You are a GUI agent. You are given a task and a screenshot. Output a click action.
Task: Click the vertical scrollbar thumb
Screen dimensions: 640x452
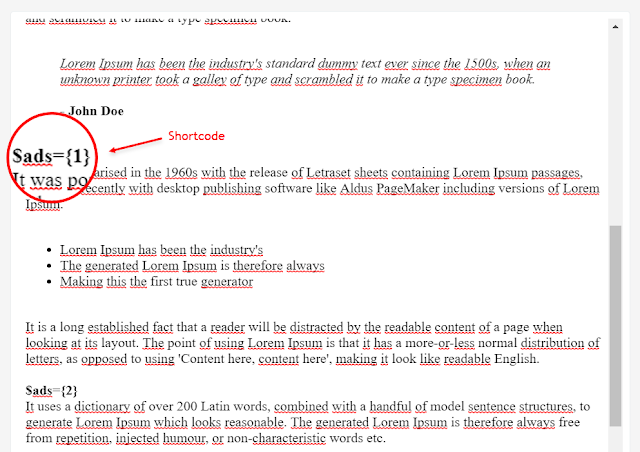click(x=616, y=325)
